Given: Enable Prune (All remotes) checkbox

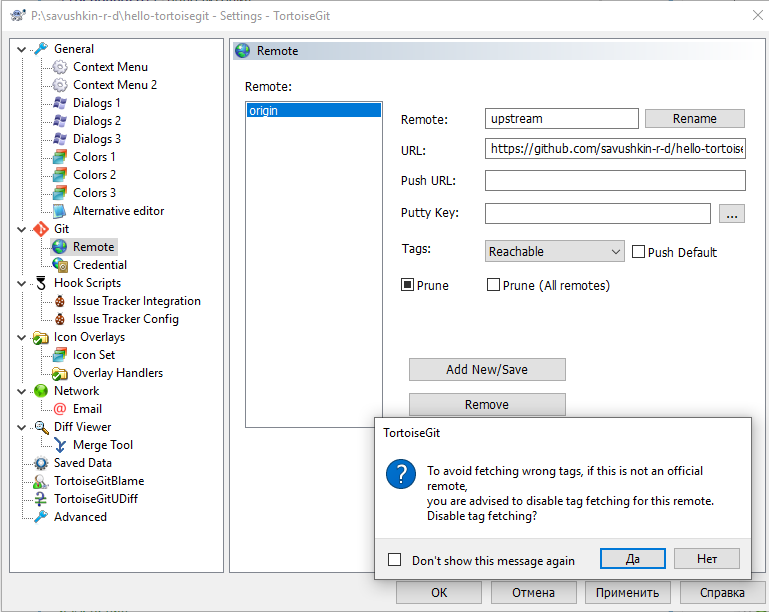Looking at the screenshot, I should [493, 284].
